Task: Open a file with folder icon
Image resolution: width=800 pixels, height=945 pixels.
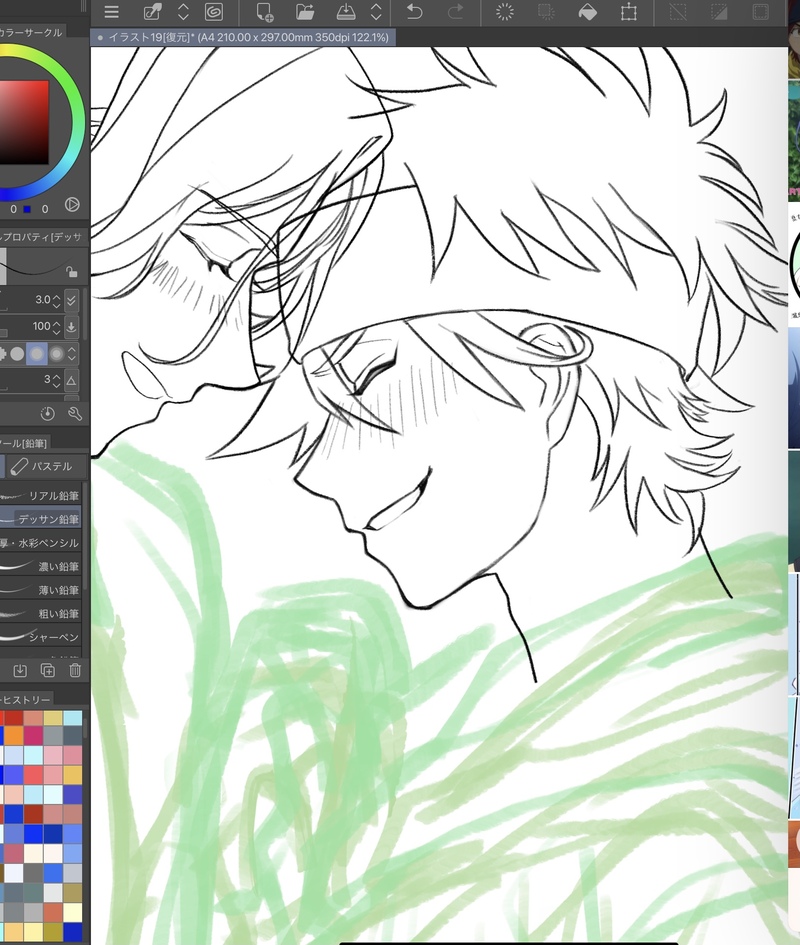Action: pyautogui.click(x=305, y=12)
